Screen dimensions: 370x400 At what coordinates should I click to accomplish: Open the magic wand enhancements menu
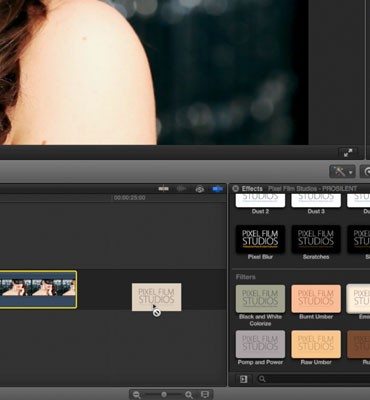pos(342,172)
